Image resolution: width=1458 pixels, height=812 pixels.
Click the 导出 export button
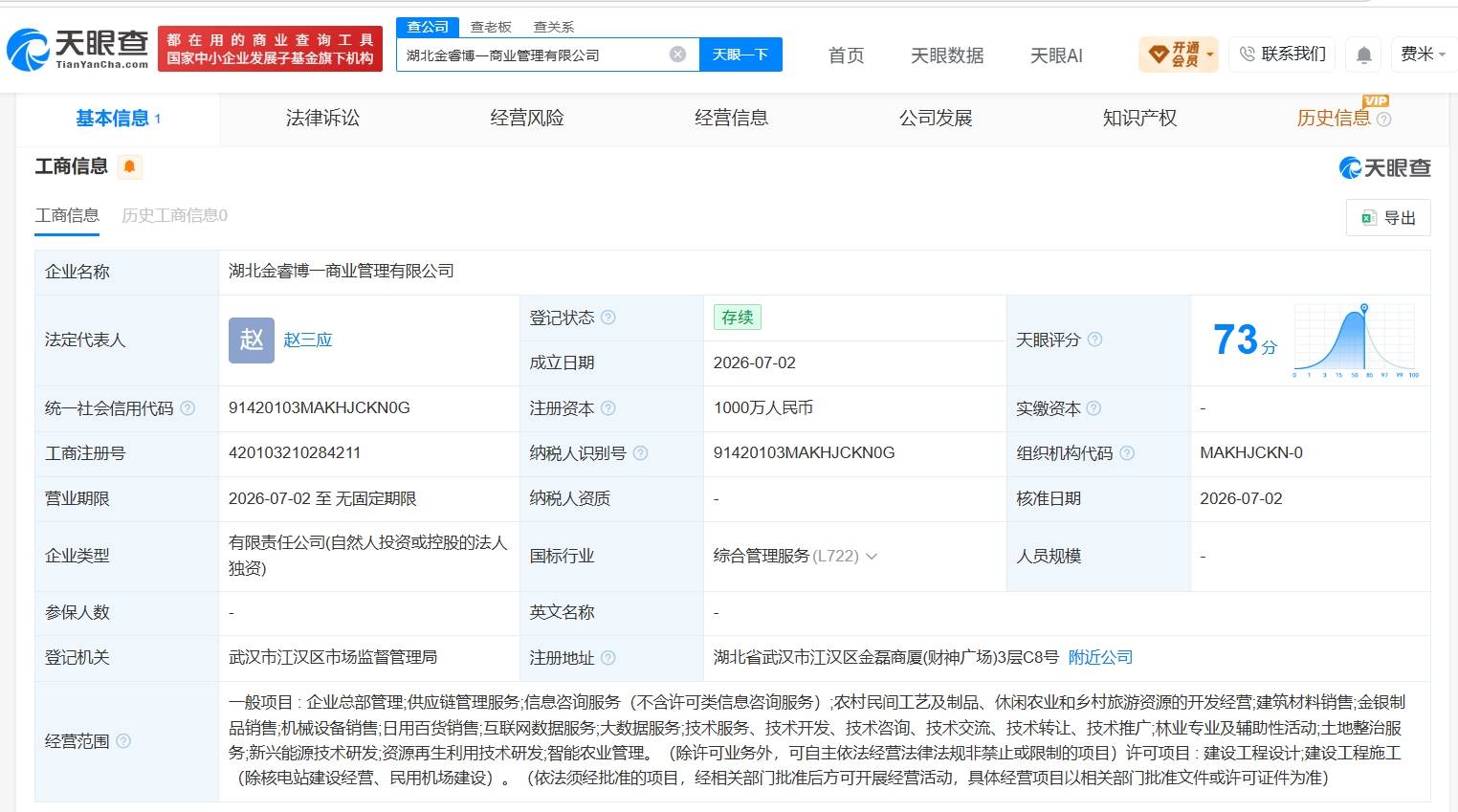1388,218
